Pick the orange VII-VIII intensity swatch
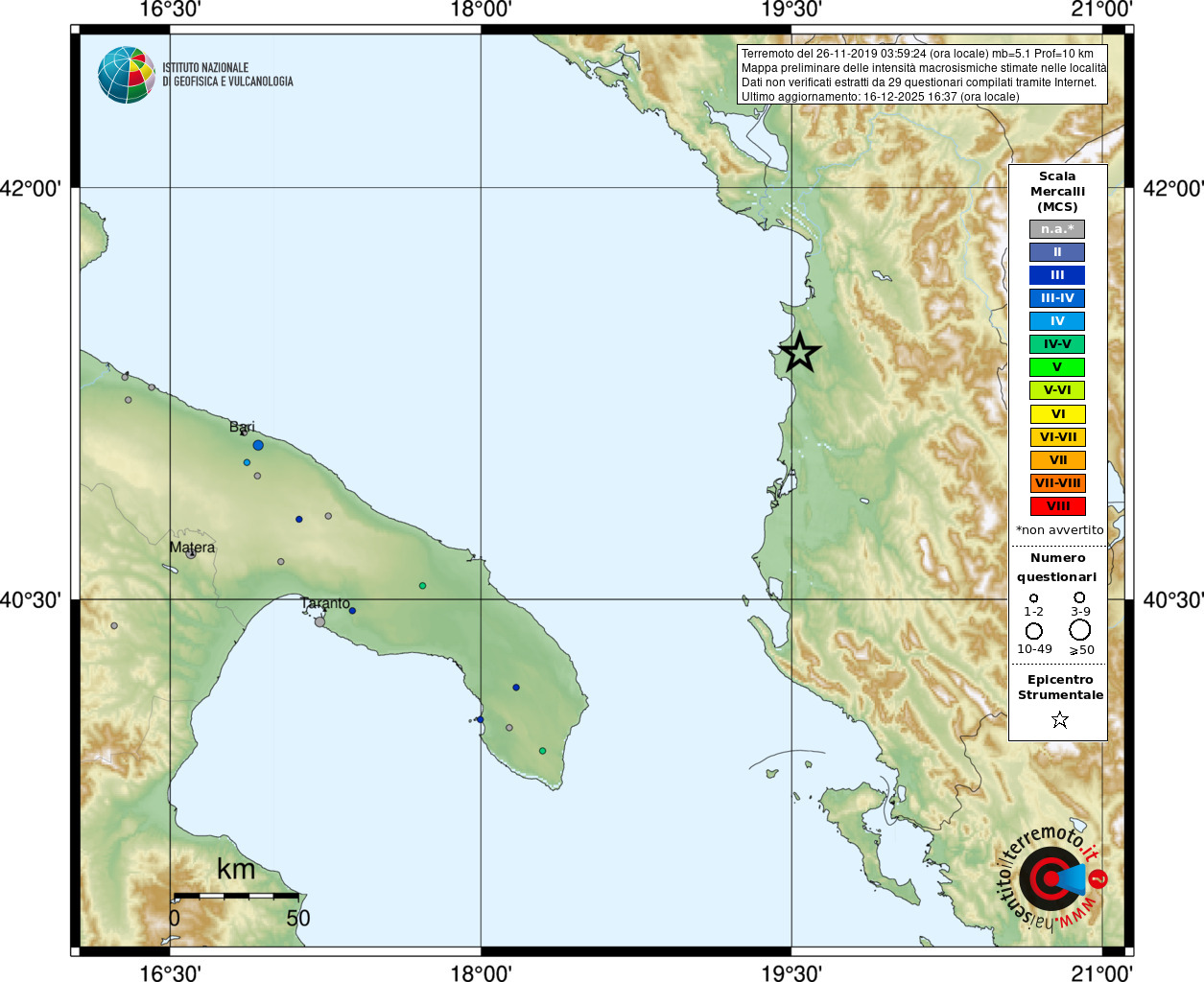 1057,483
